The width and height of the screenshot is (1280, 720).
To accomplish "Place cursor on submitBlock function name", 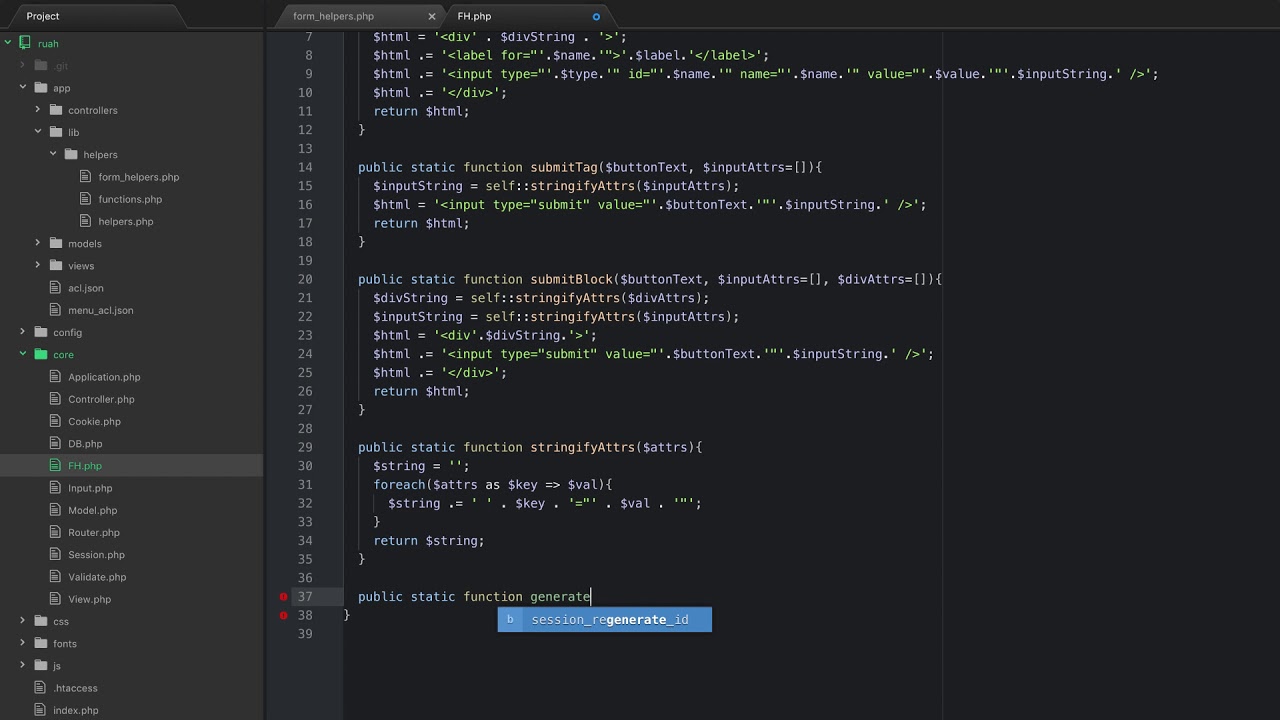I will tap(571, 279).
